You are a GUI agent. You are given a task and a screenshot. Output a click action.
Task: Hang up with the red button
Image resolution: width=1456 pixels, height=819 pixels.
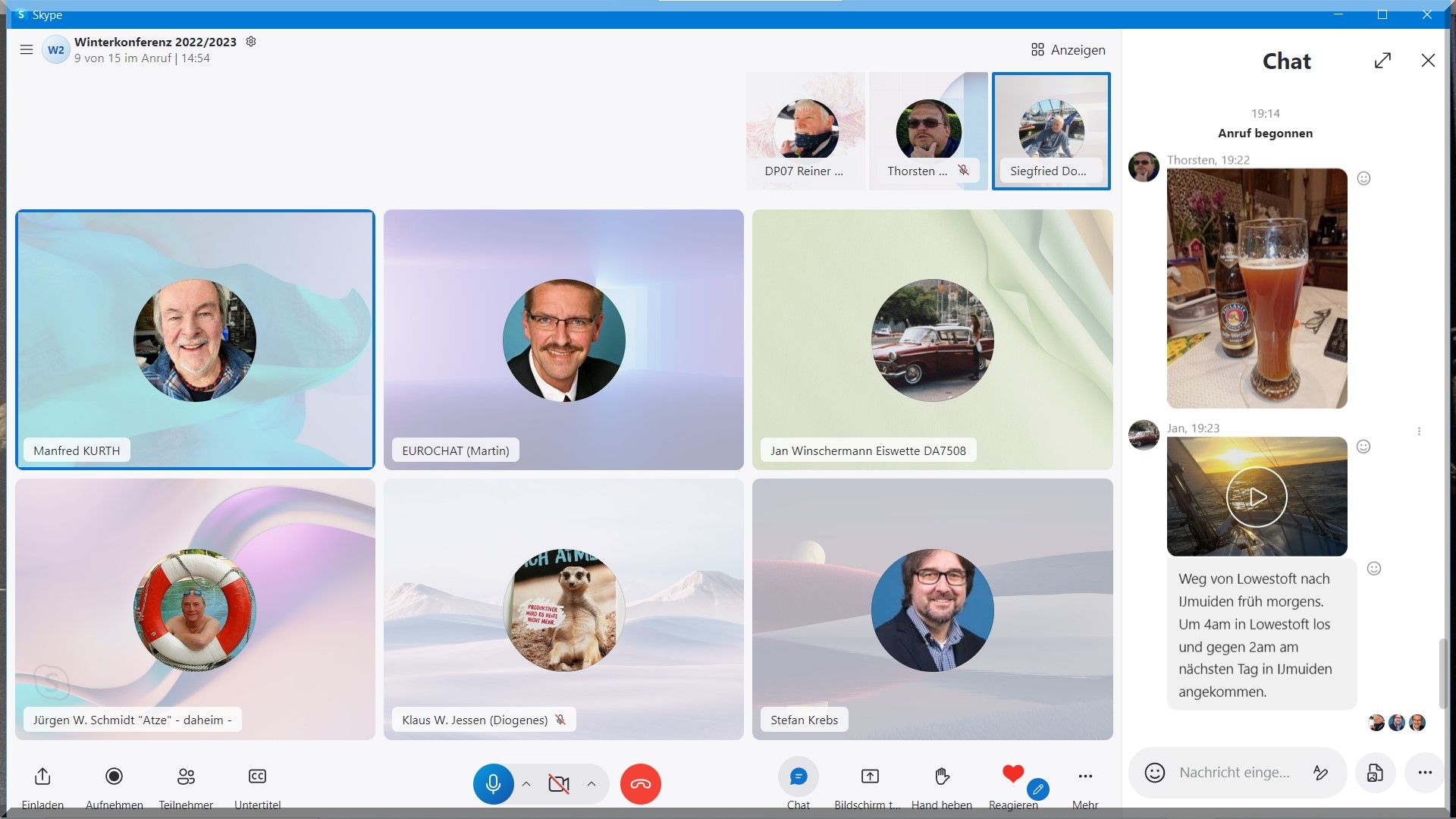pyautogui.click(x=640, y=784)
